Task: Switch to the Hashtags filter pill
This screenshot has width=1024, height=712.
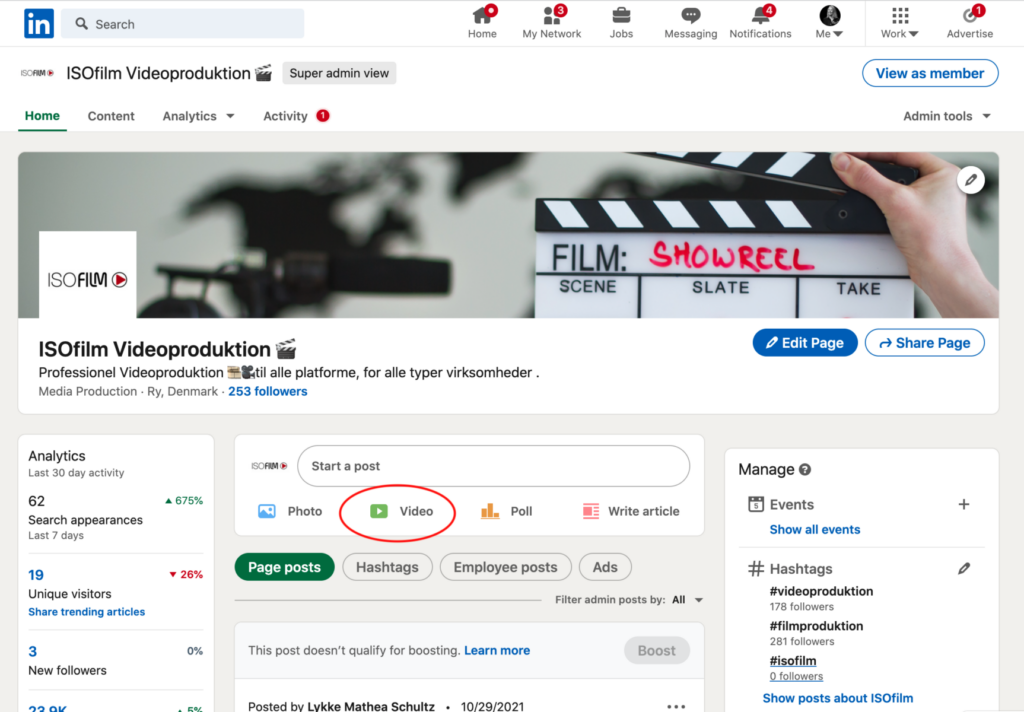Action: (387, 567)
